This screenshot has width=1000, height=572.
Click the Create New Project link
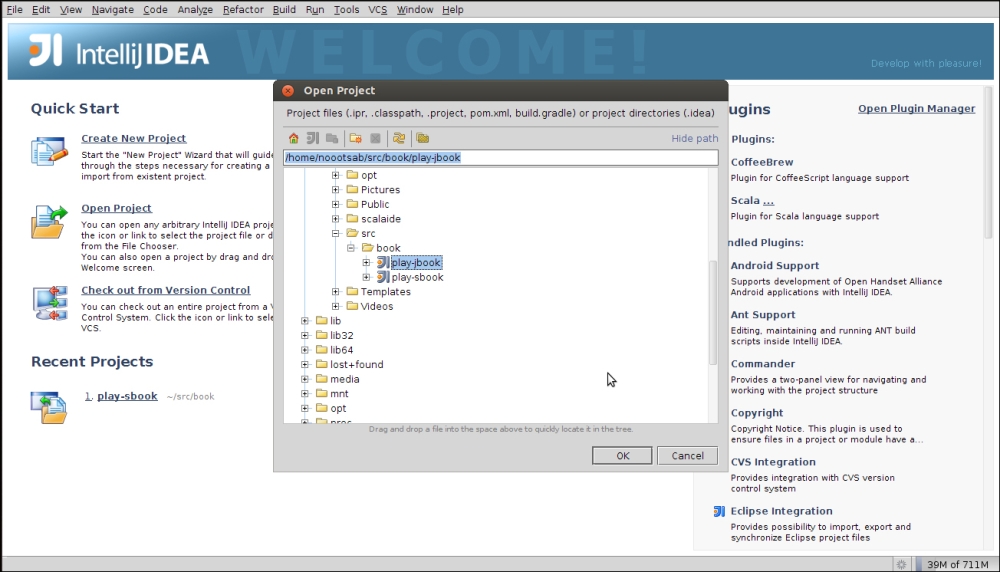click(x=133, y=138)
